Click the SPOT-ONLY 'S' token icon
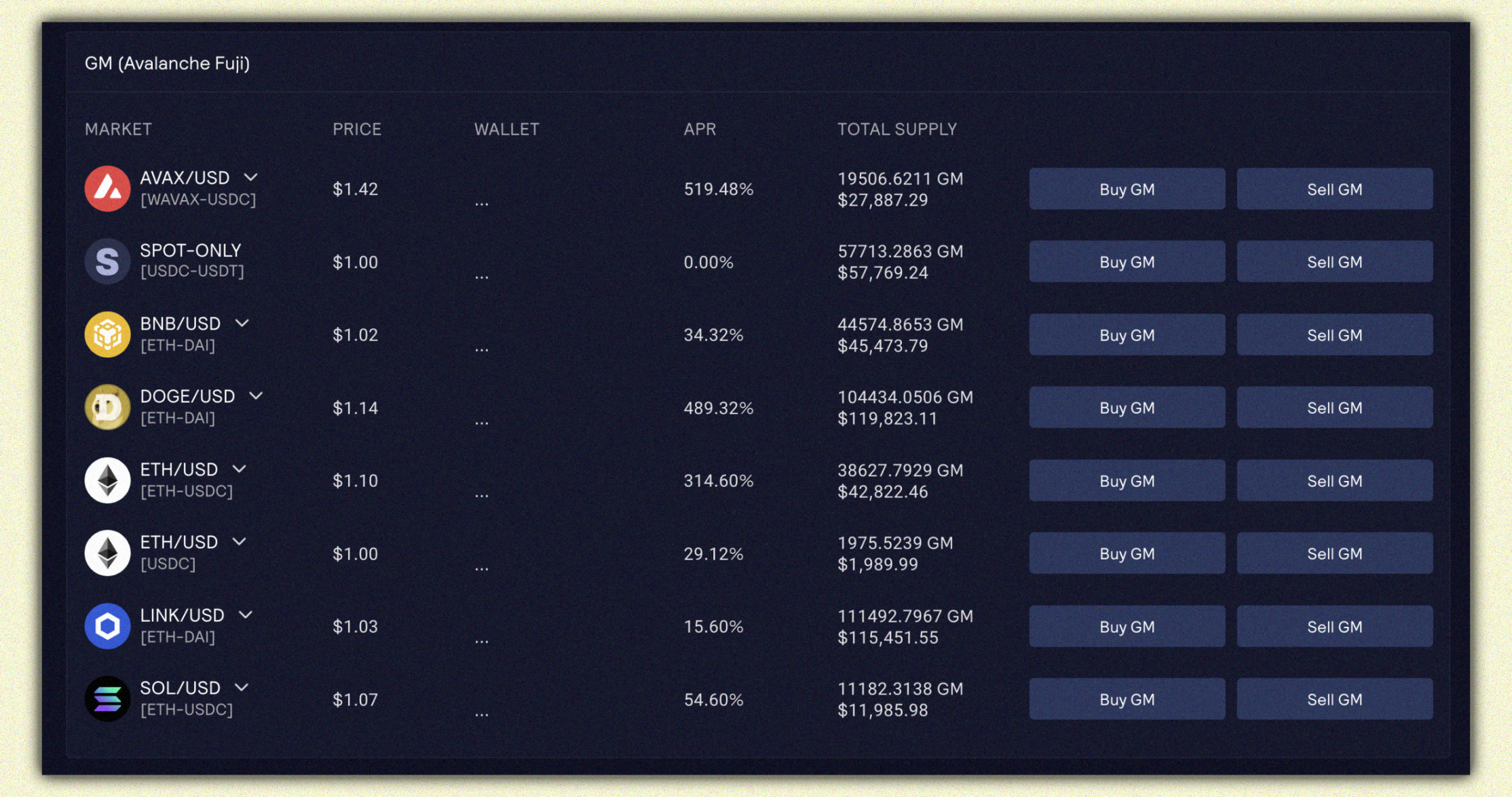Image resolution: width=1512 pixels, height=797 pixels. click(x=107, y=261)
